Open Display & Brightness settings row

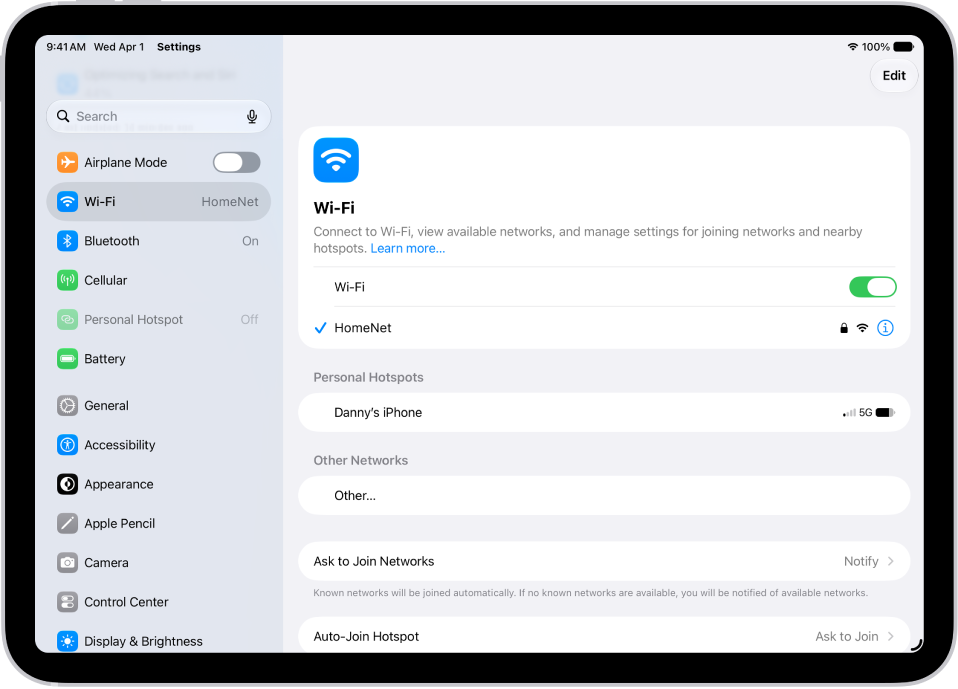click(x=159, y=641)
